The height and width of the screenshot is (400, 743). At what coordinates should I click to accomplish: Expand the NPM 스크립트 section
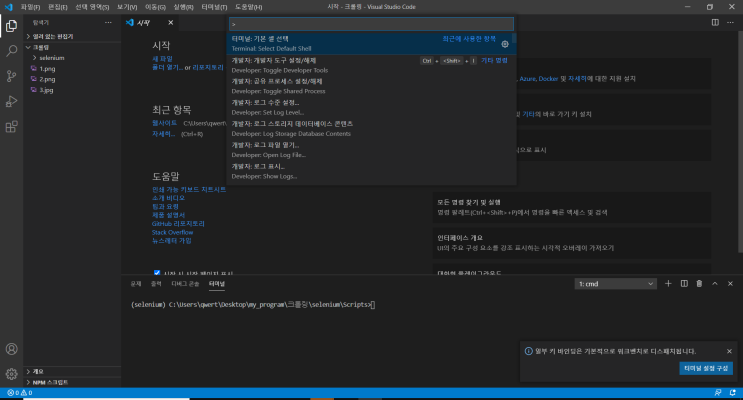pos(72,382)
